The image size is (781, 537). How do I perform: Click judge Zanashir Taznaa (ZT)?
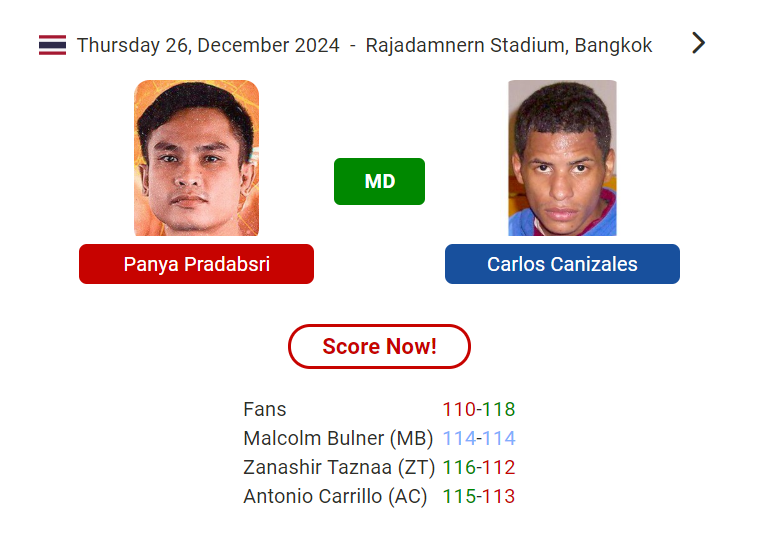coord(339,467)
